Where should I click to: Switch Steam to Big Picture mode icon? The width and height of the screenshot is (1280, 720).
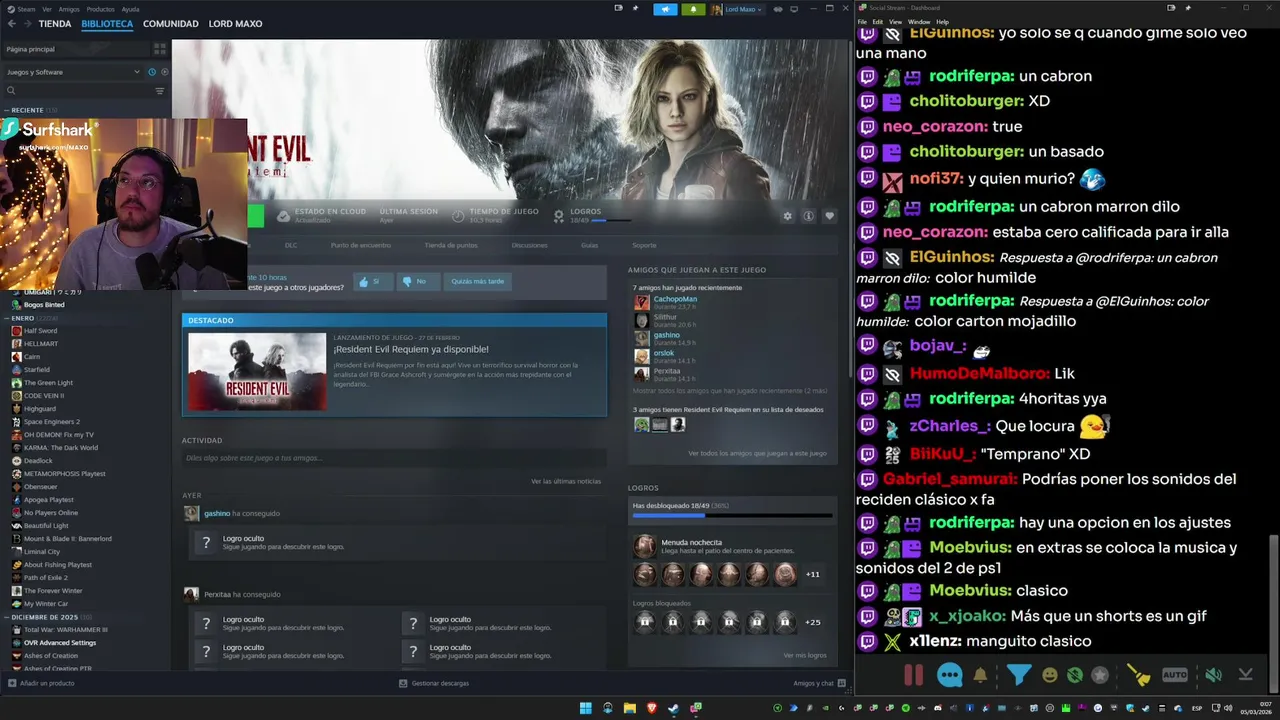(x=794, y=9)
